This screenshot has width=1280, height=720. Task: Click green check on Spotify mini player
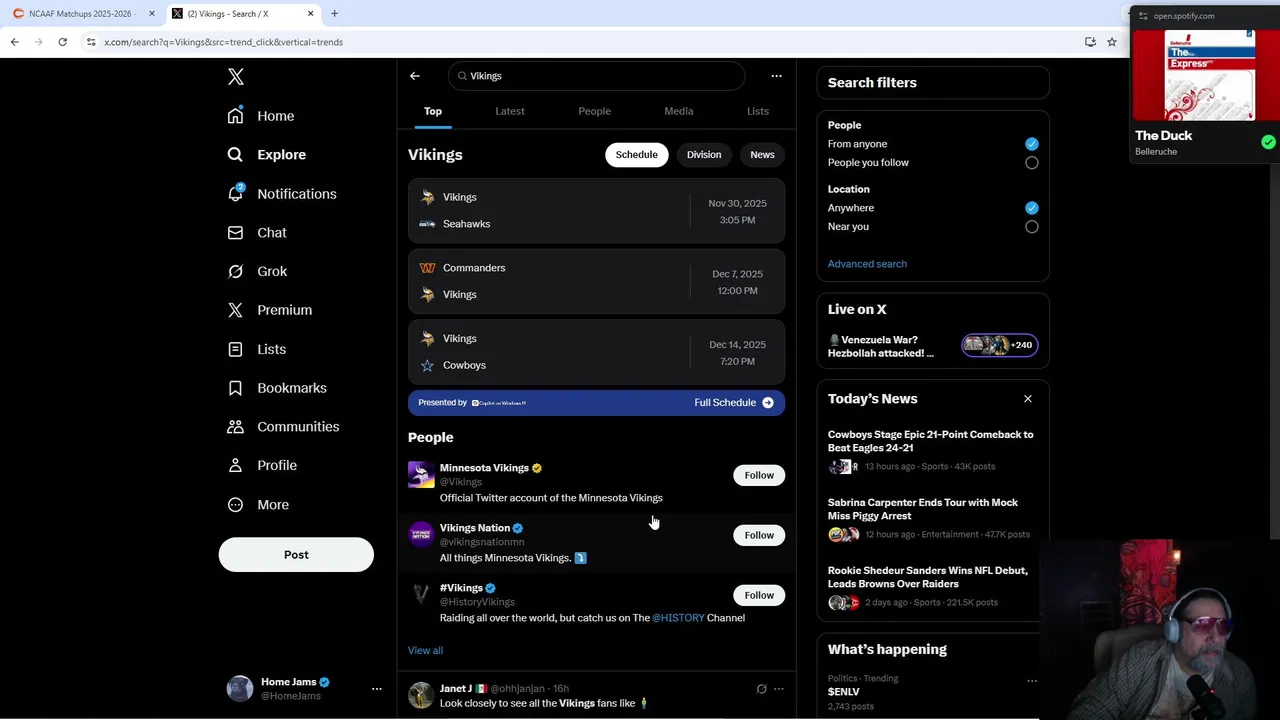[1268, 142]
